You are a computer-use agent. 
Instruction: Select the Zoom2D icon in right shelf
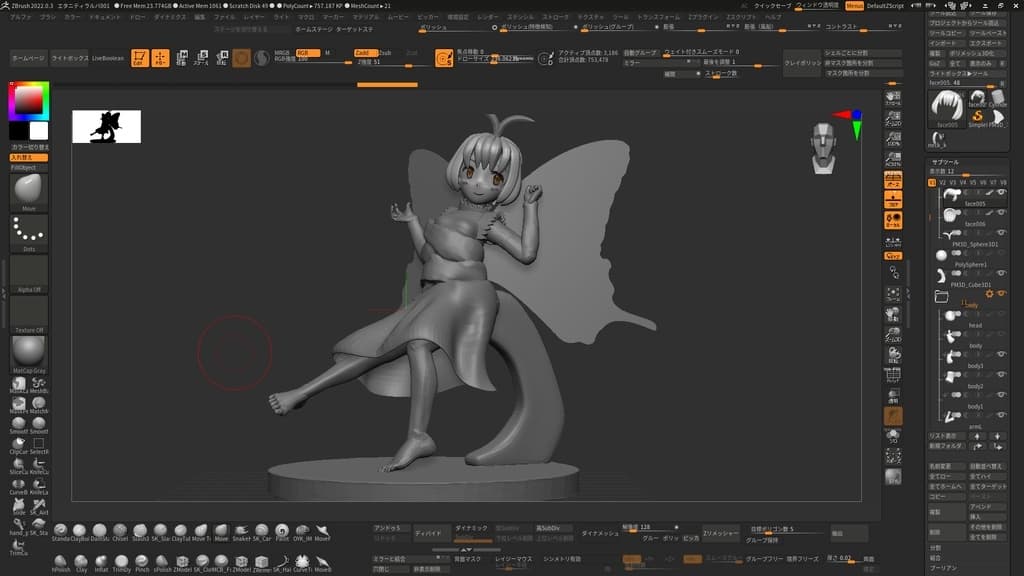coord(893,119)
